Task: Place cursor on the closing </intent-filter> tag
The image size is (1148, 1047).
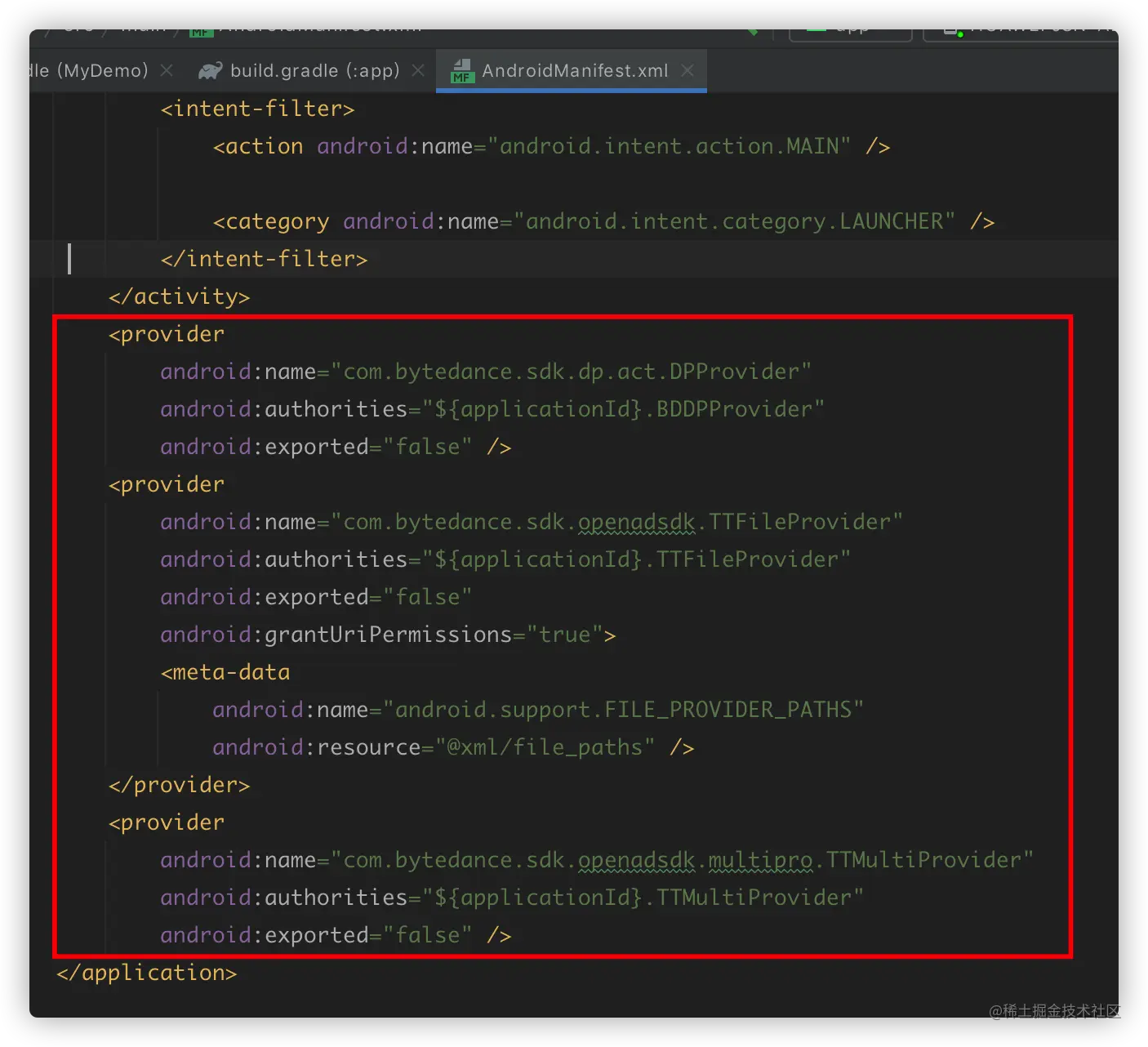Action: pos(265,259)
